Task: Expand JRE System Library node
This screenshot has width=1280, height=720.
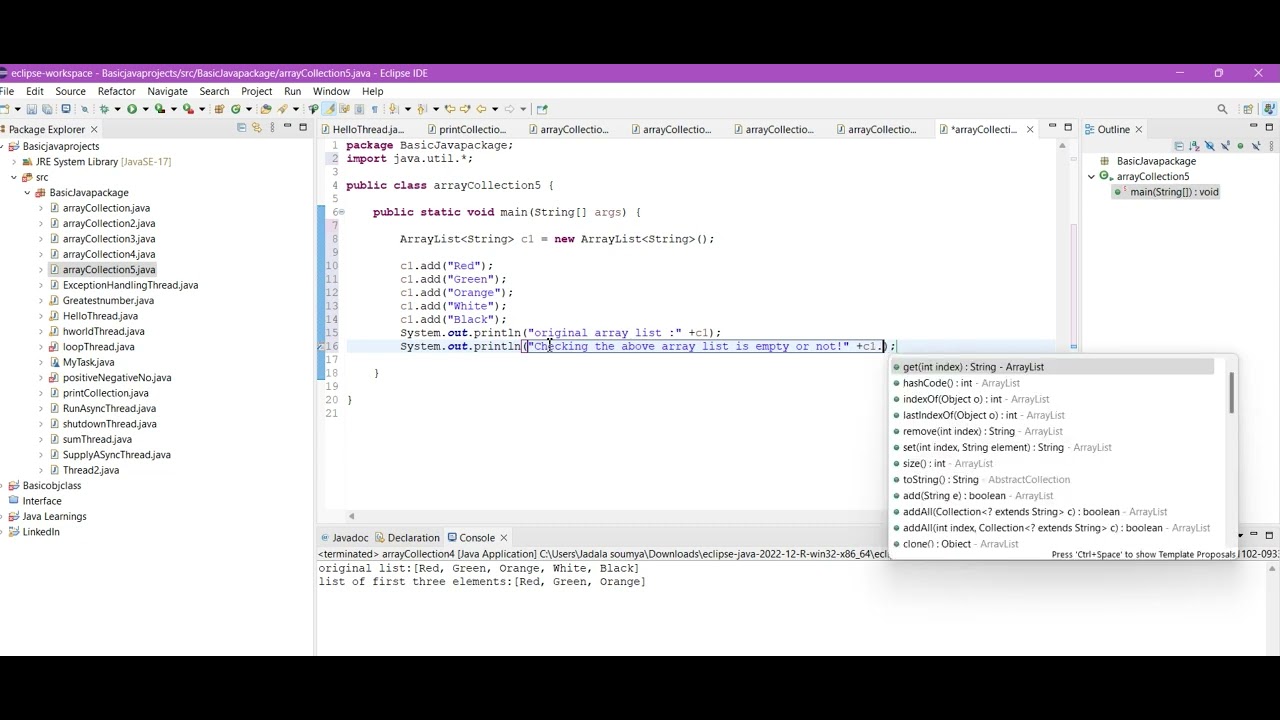Action: (14, 162)
